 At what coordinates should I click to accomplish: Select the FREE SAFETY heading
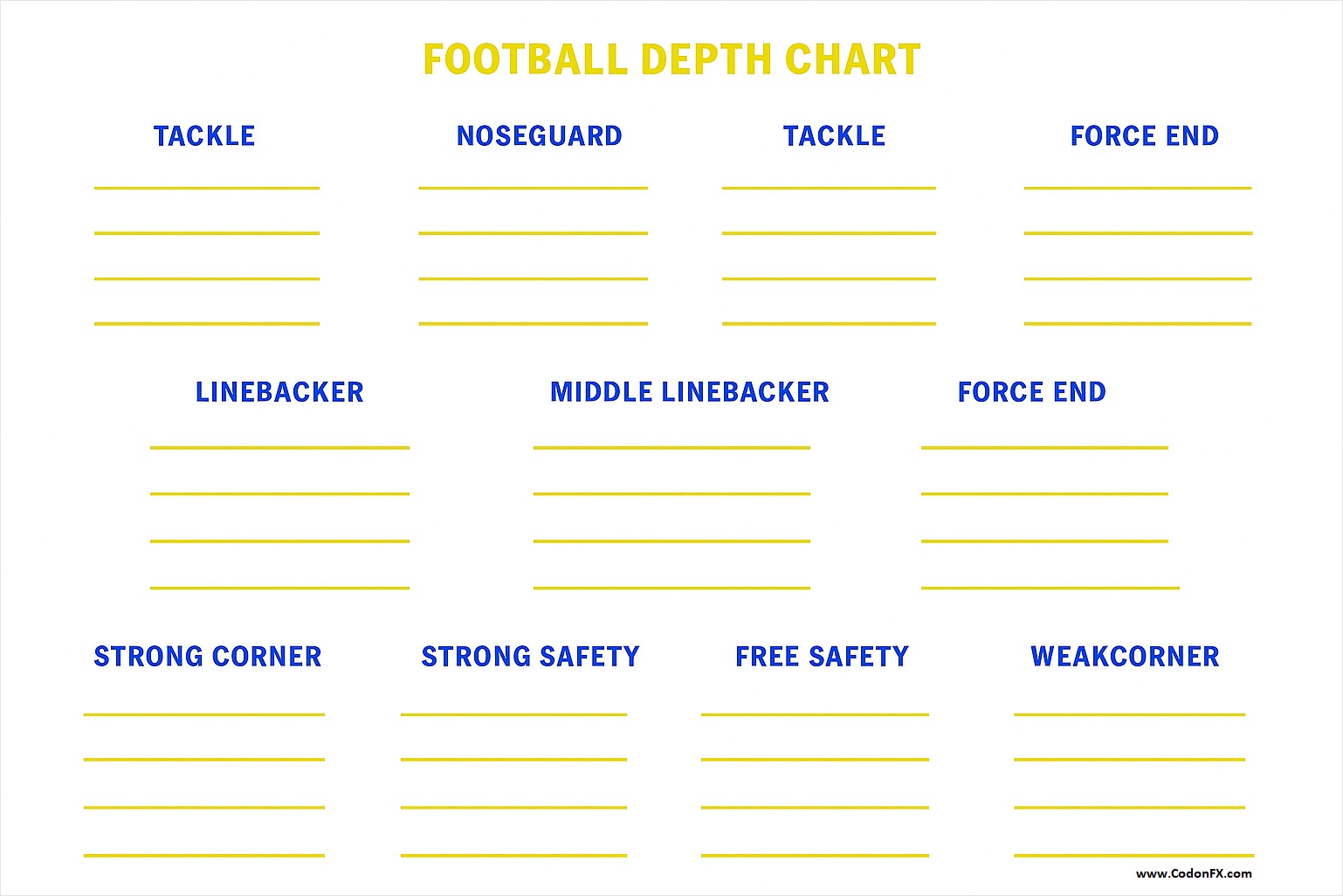822,657
